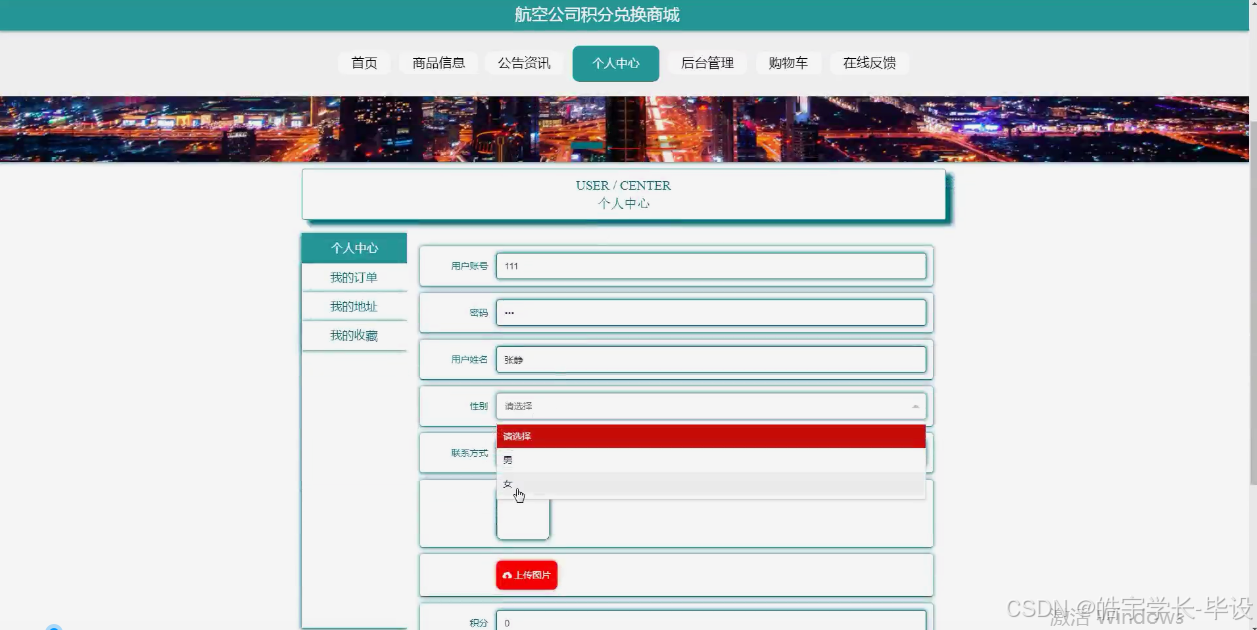
Task: Click the 上传图片 upload button
Action: tap(527, 575)
